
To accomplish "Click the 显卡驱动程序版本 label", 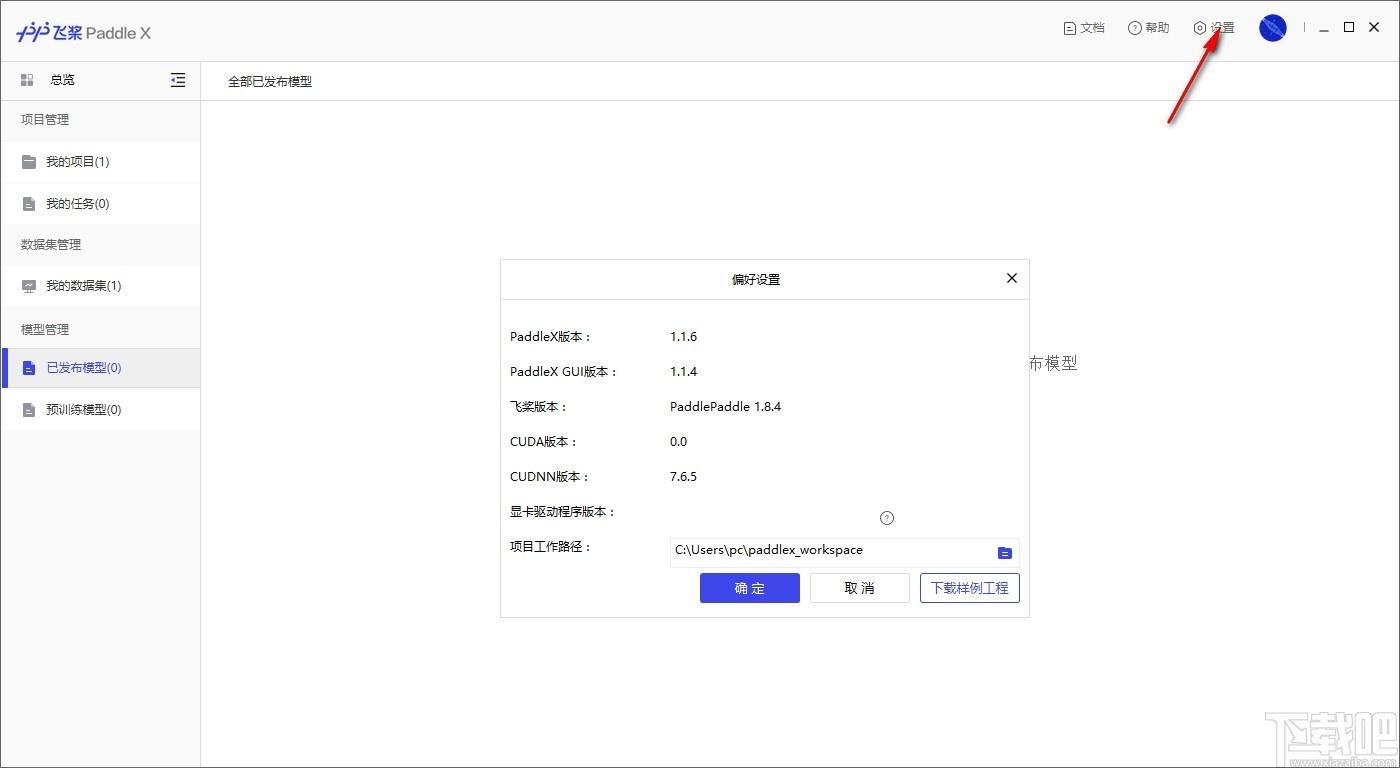I will (x=563, y=512).
